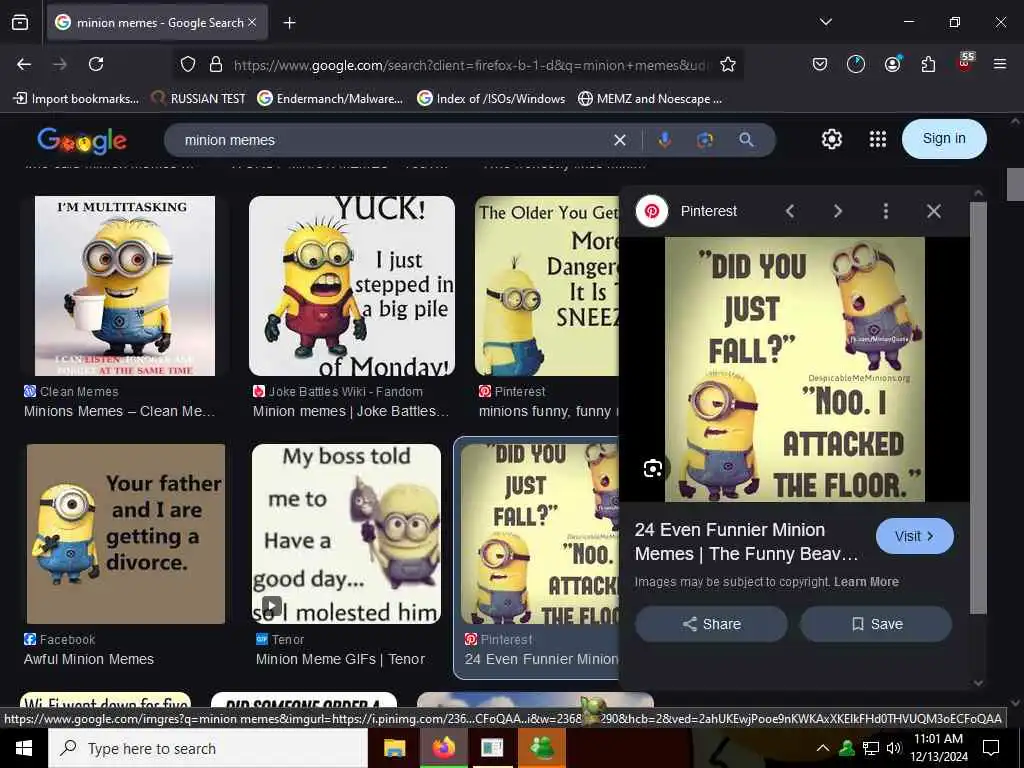Screen dimensions: 1024x768
Task: Show previous image in preview panel
Action: point(790,211)
